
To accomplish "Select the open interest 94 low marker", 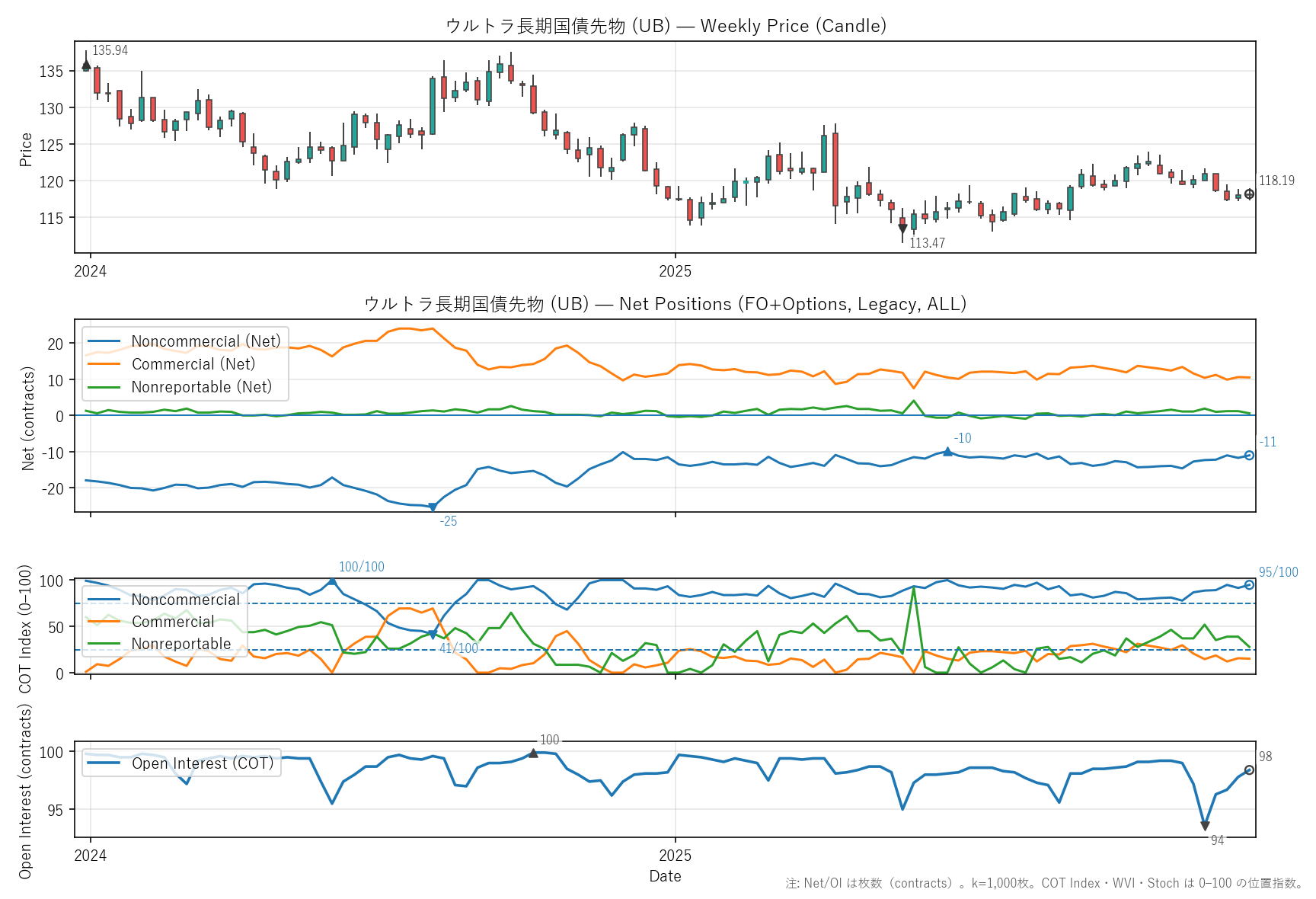I will [1205, 826].
